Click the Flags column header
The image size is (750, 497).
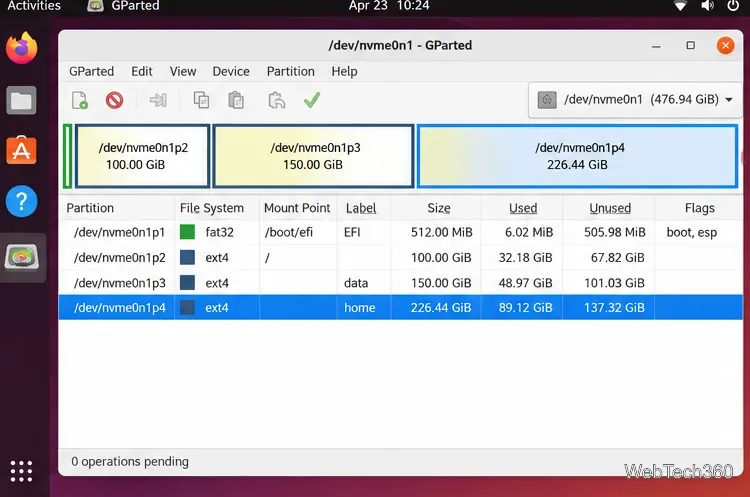coord(699,208)
